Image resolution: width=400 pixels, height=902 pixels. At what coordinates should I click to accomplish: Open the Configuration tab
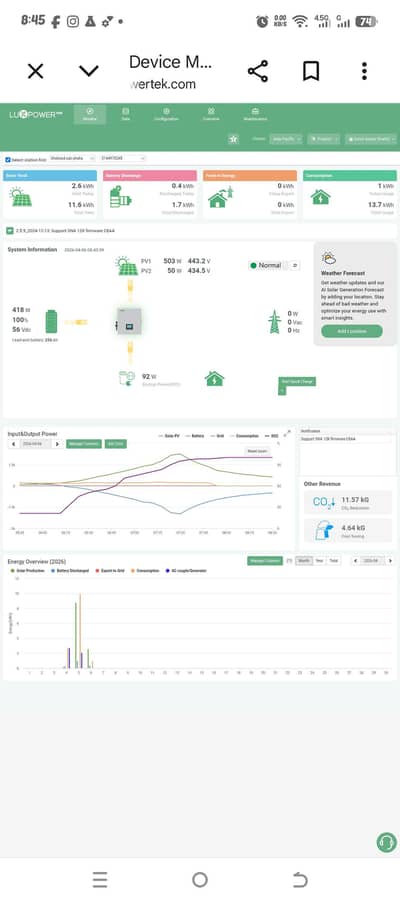click(166, 114)
